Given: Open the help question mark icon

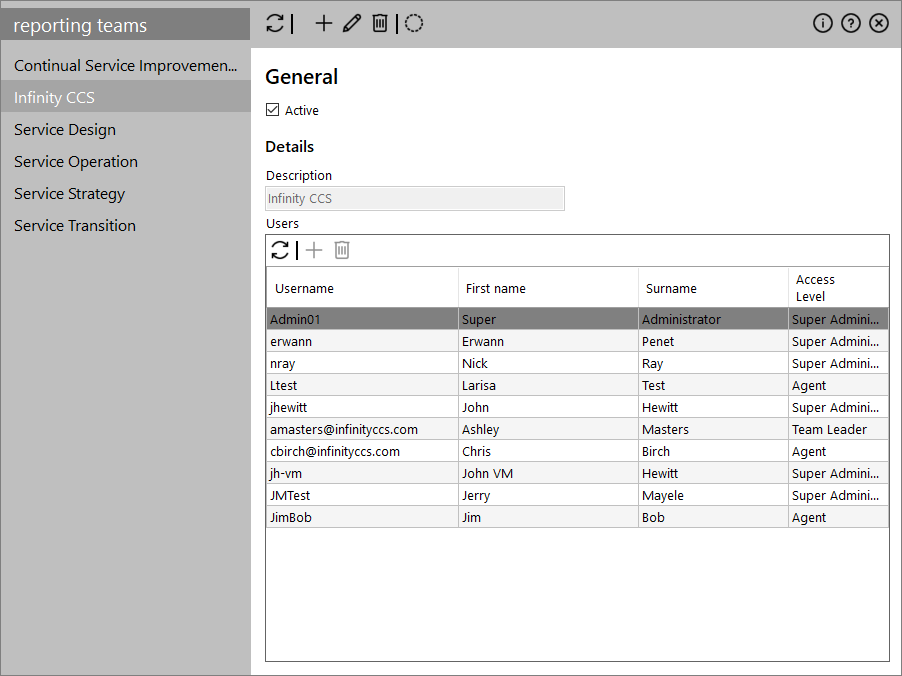Looking at the screenshot, I should coord(851,23).
